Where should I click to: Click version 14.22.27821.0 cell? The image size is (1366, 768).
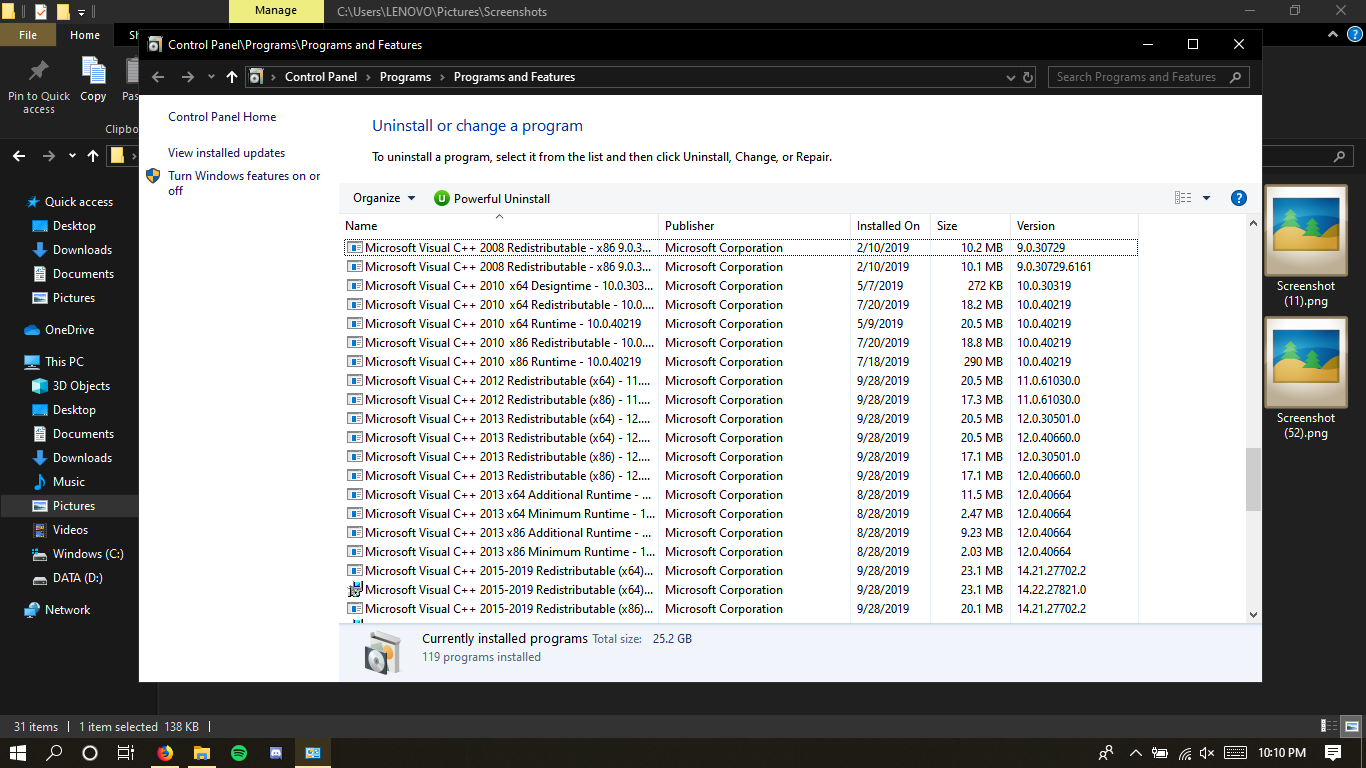tap(1051, 590)
